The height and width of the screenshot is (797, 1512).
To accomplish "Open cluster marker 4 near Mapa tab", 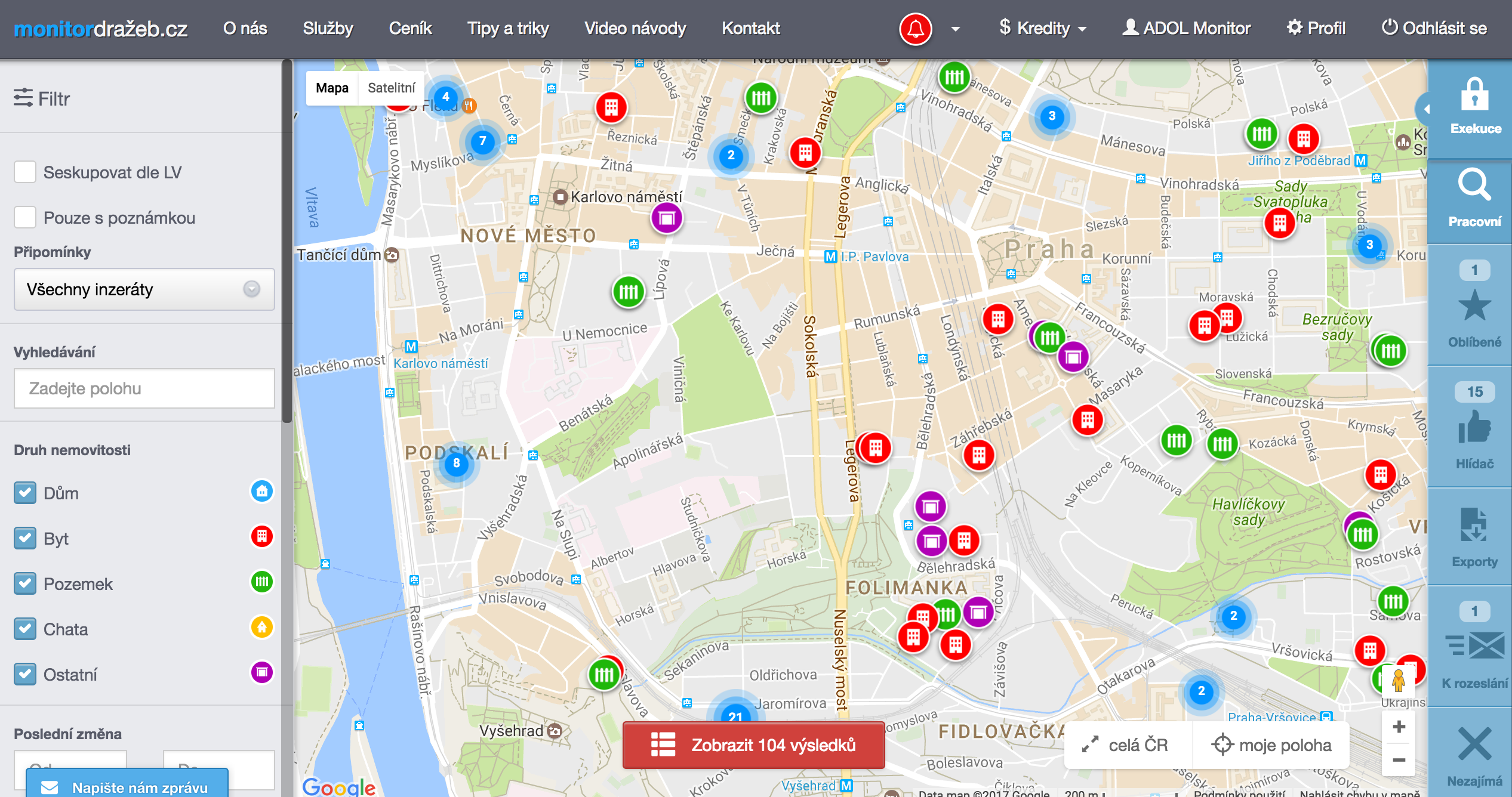I will click(445, 97).
